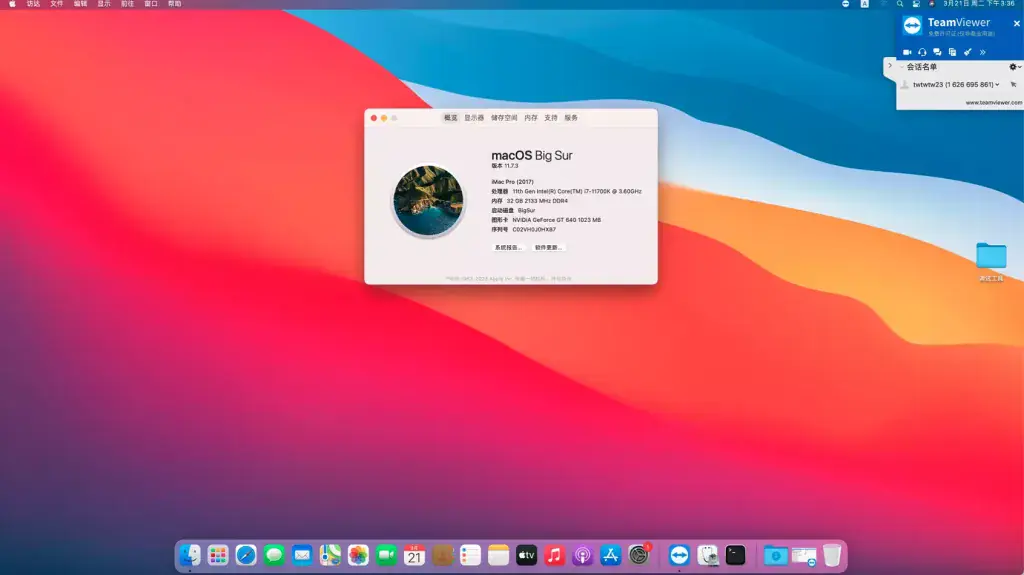Open the Mail app in the Dock
Viewport: 1024px width, 575px height.
(x=302, y=555)
